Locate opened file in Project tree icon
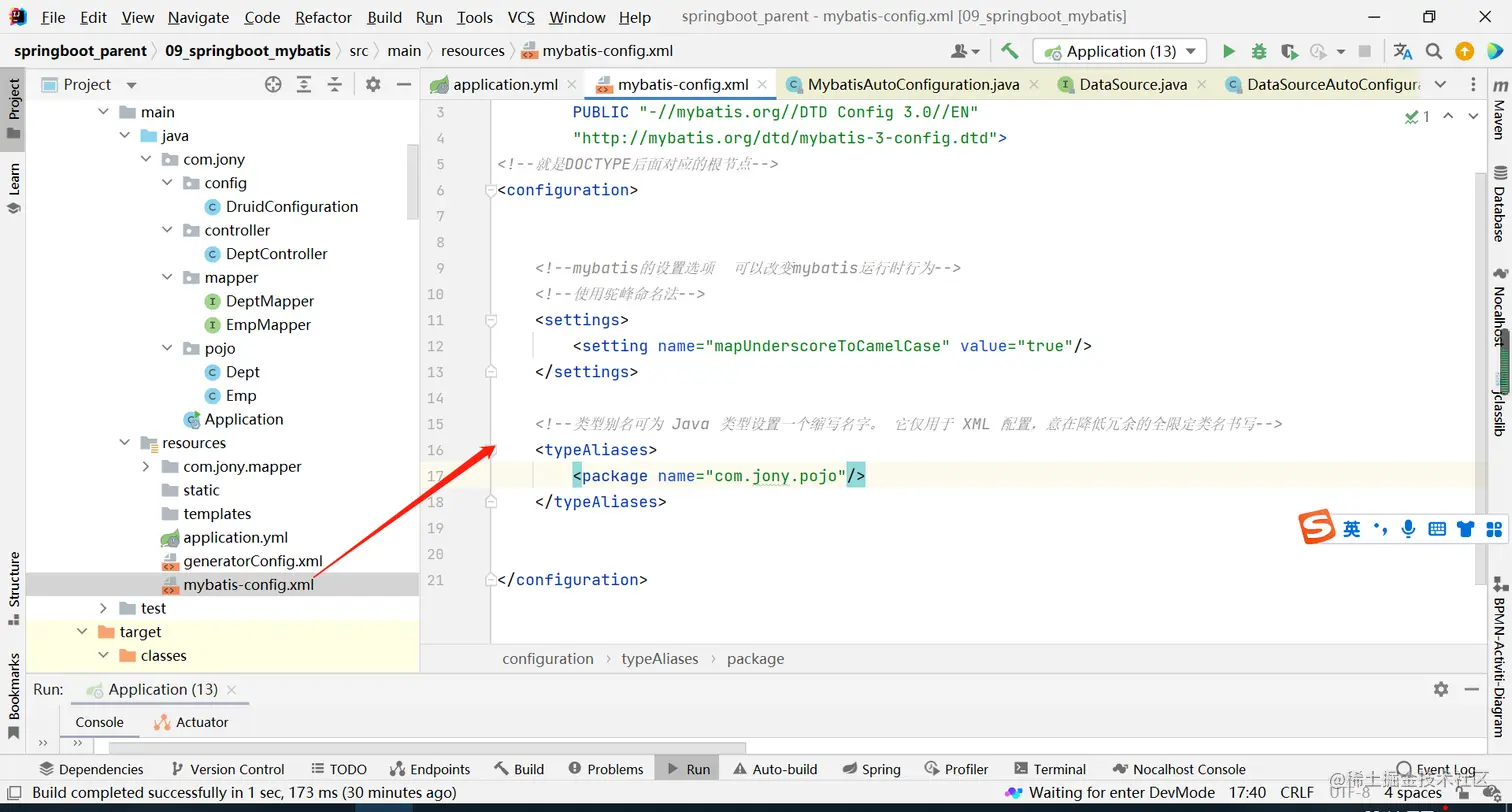1512x812 pixels. point(273,85)
